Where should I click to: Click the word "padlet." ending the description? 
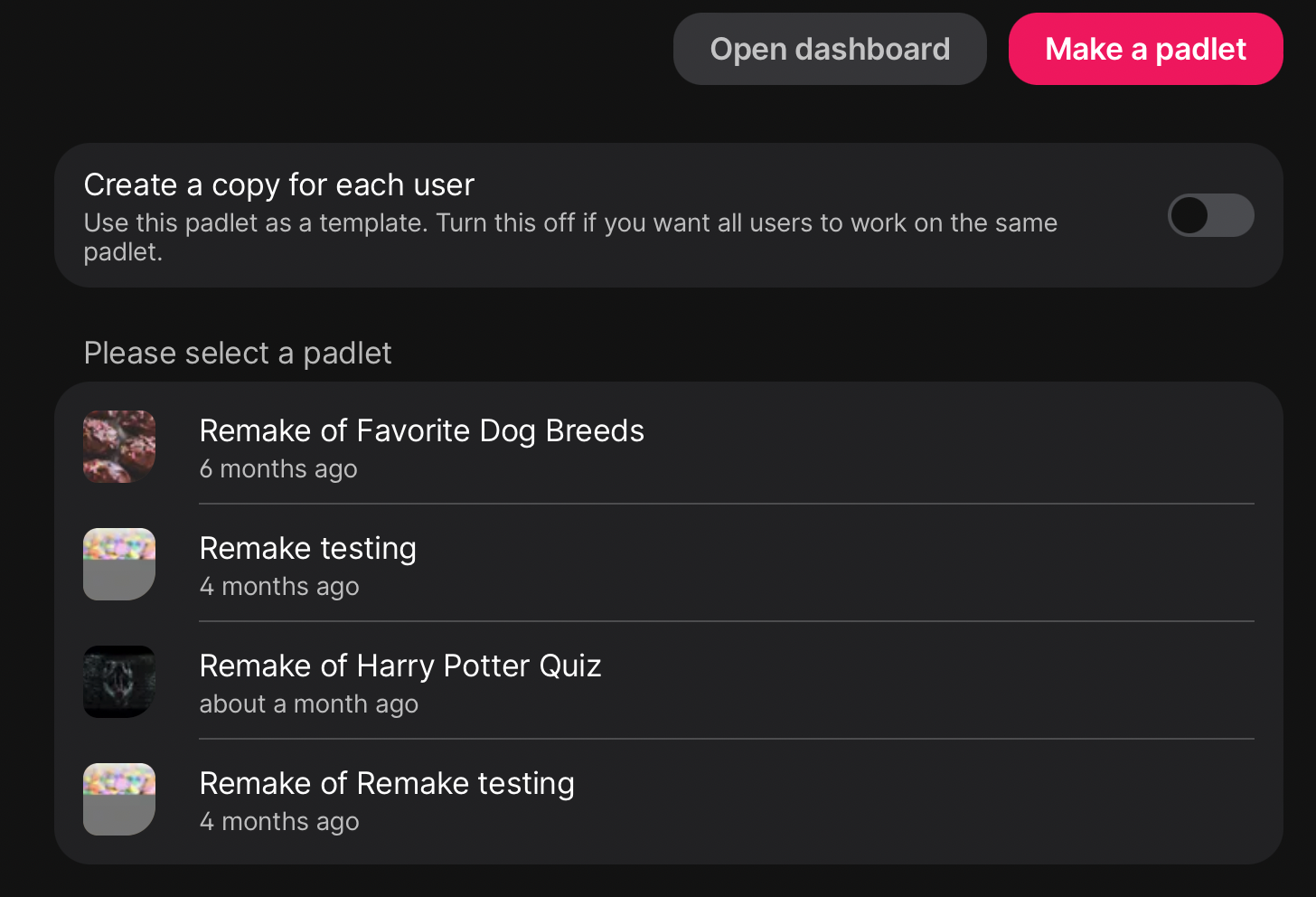(x=123, y=251)
